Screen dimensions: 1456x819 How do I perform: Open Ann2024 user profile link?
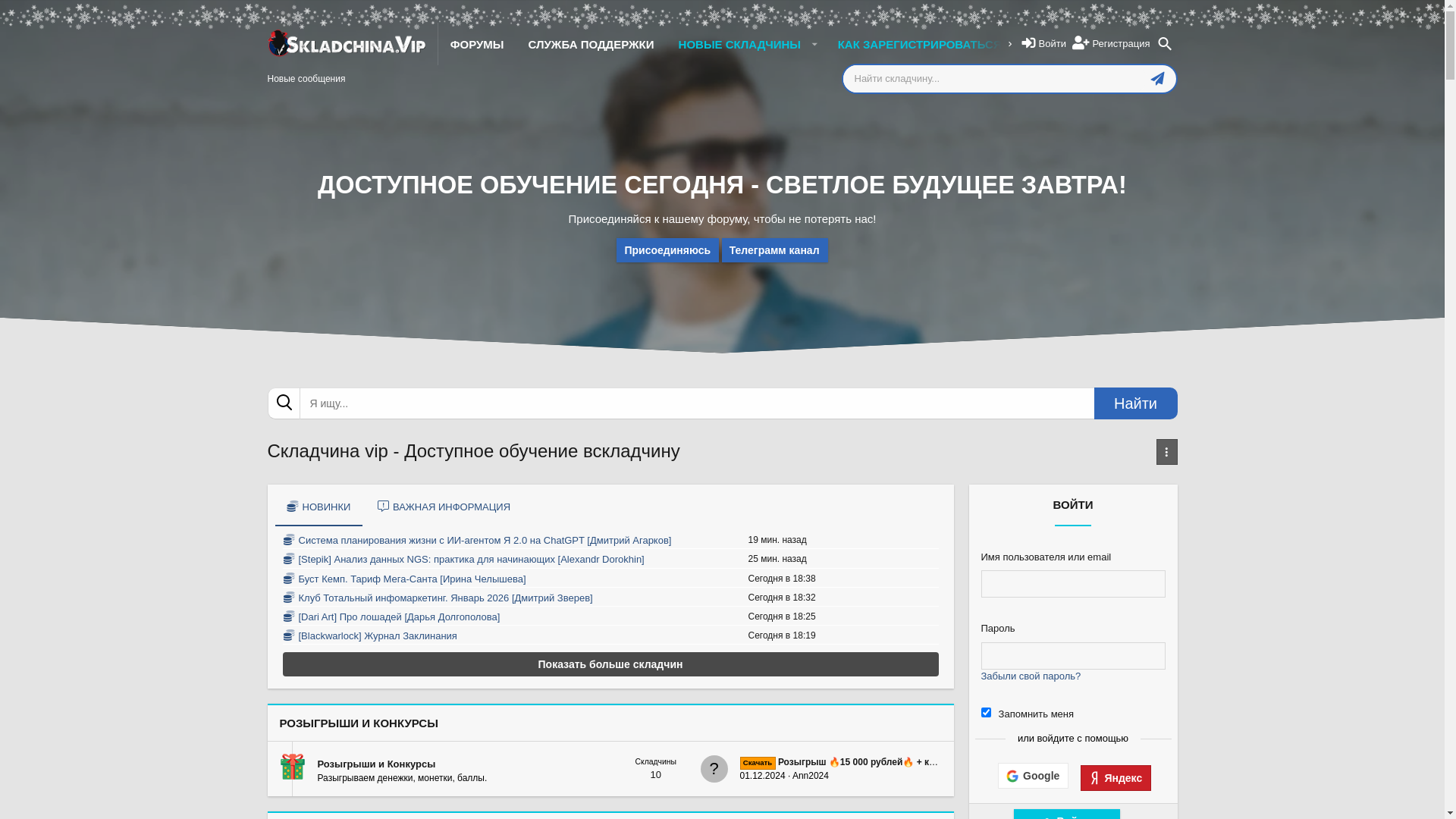tap(811, 776)
